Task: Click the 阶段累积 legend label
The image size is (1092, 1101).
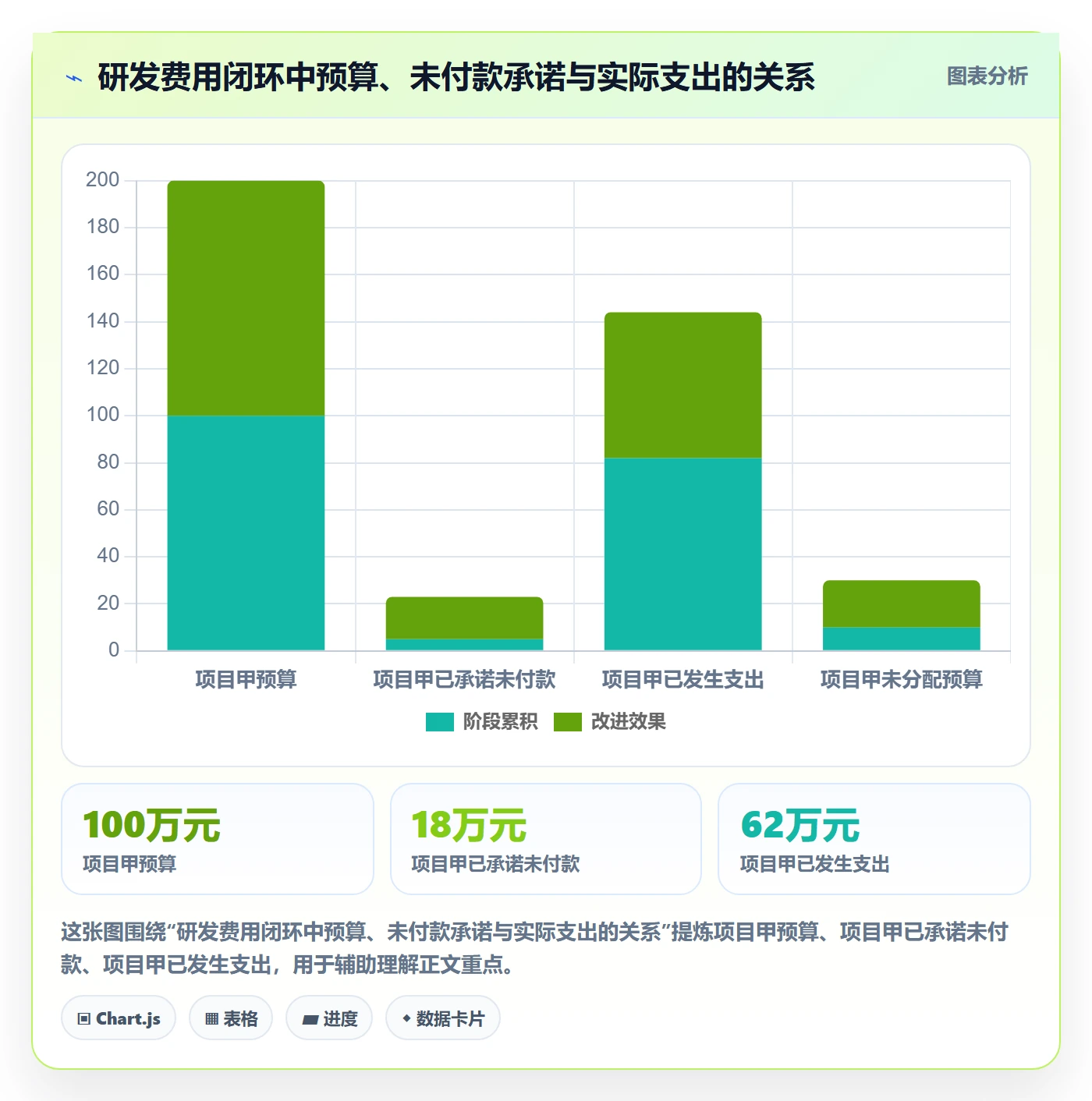Action: 500,722
